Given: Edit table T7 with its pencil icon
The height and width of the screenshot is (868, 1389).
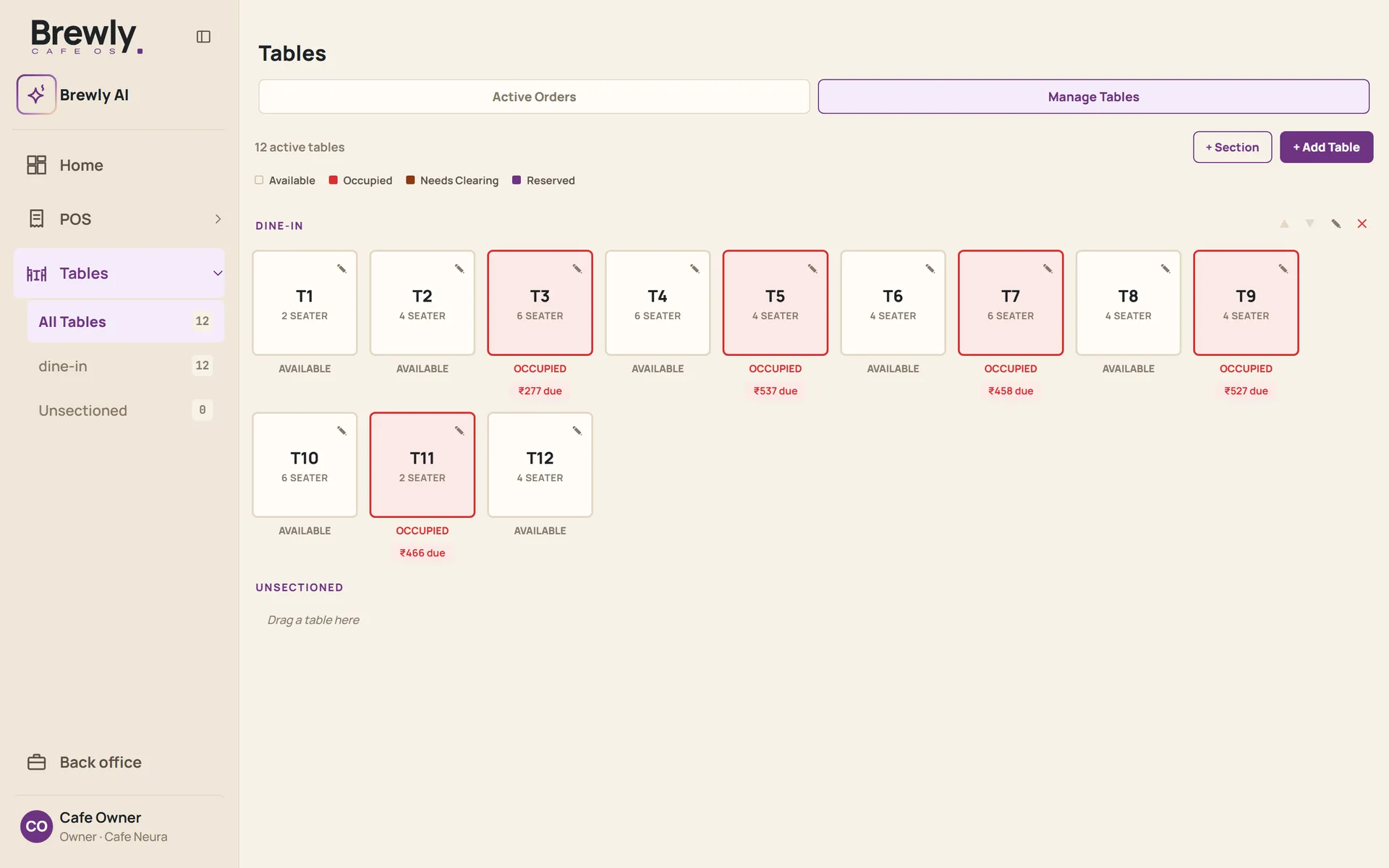Looking at the screenshot, I should coord(1048,269).
